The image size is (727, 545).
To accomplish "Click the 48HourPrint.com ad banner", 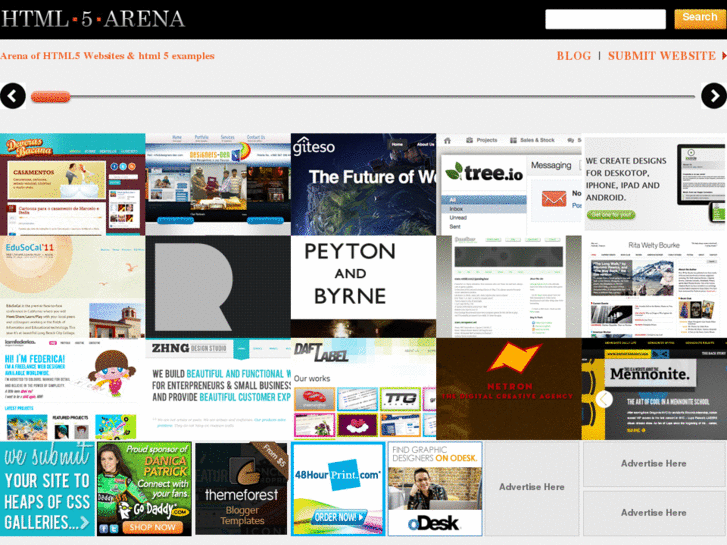I will point(338,488).
